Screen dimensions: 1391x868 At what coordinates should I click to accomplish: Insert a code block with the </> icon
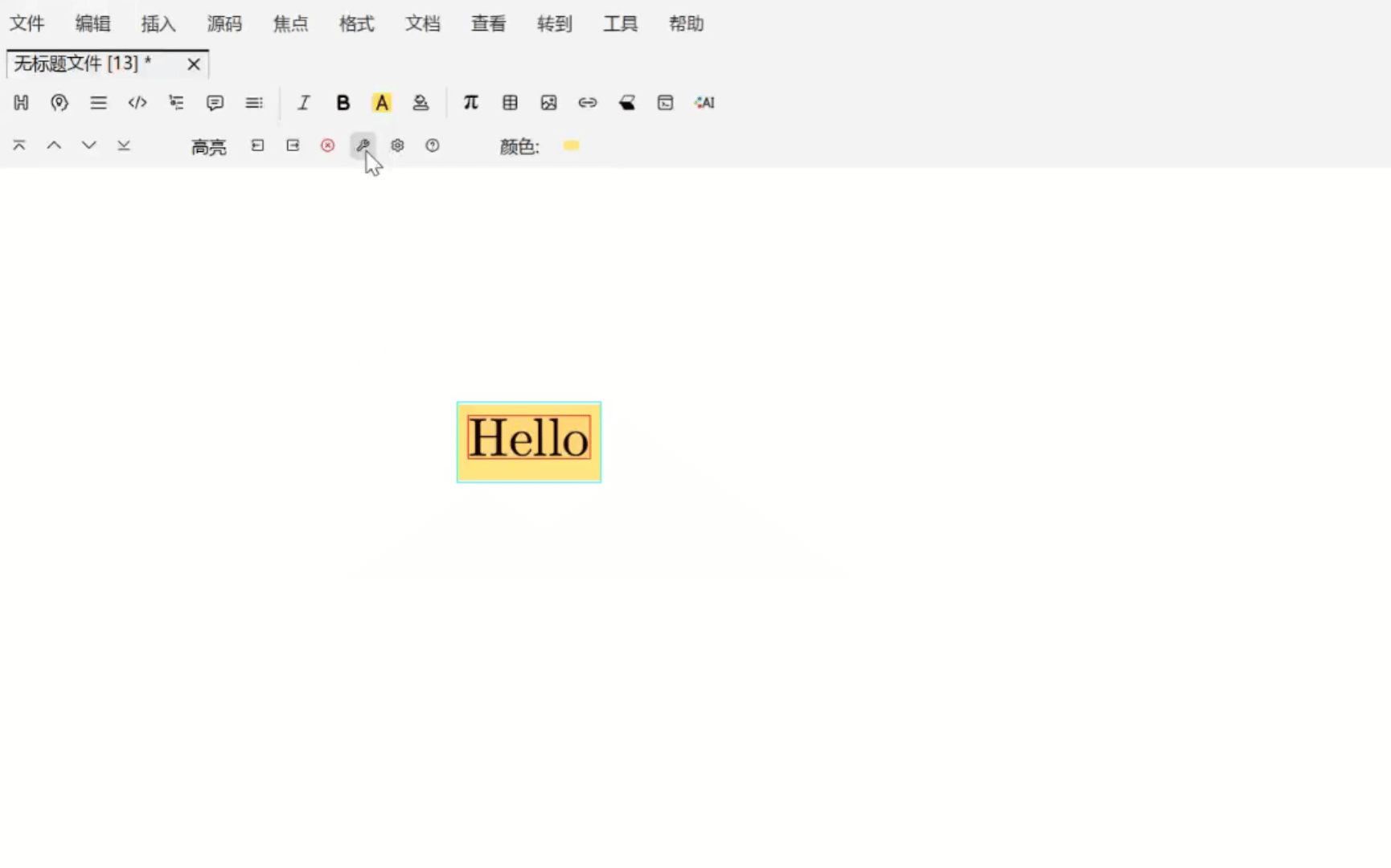coord(137,103)
